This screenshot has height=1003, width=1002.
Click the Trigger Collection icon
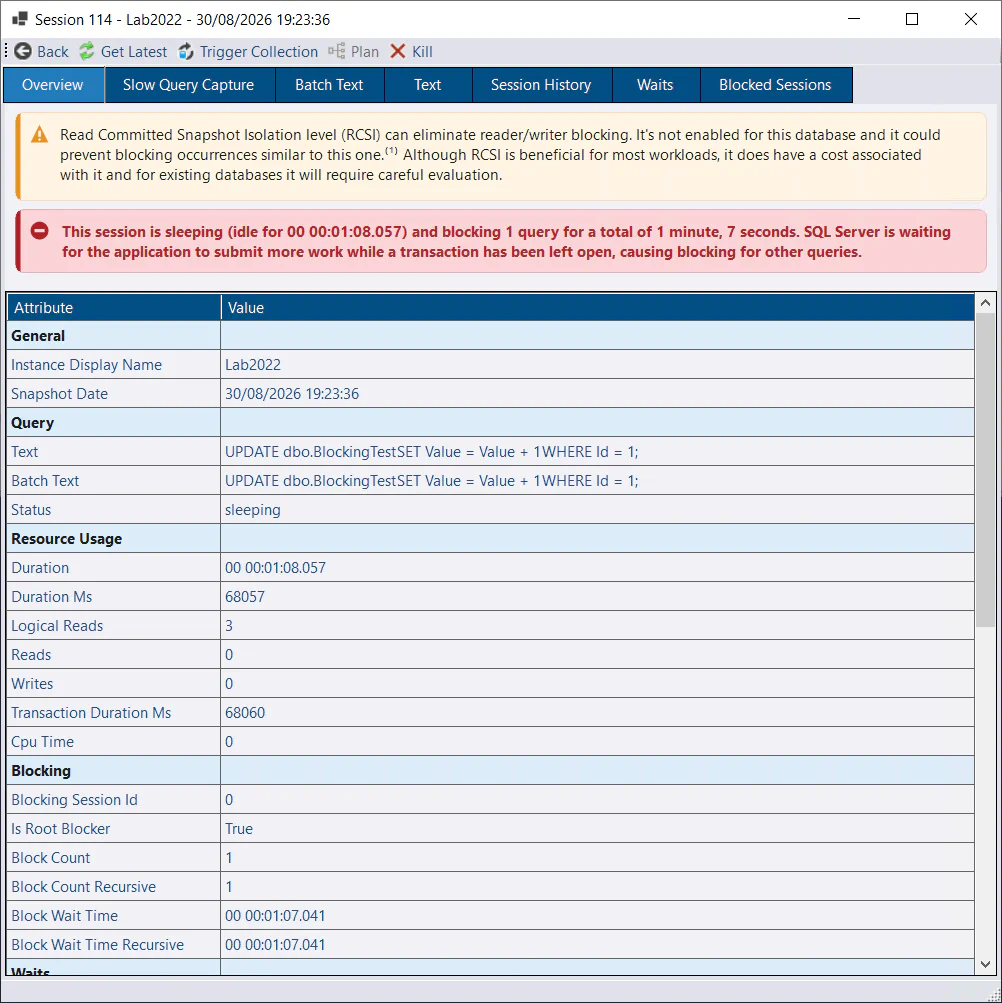click(186, 51)
